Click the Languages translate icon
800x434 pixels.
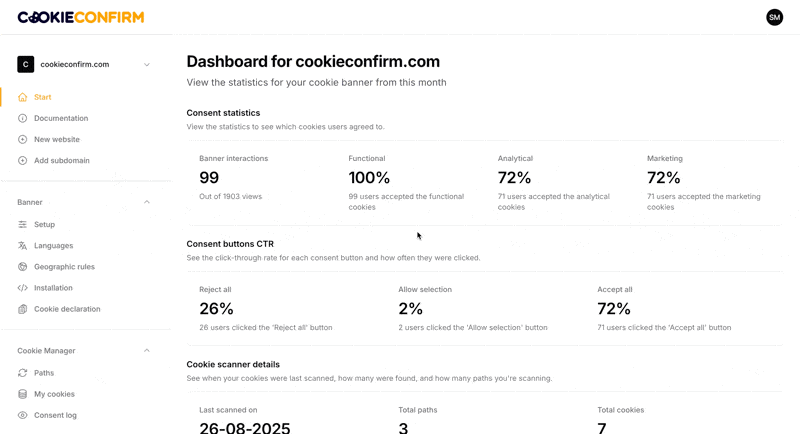click(22, 246)
